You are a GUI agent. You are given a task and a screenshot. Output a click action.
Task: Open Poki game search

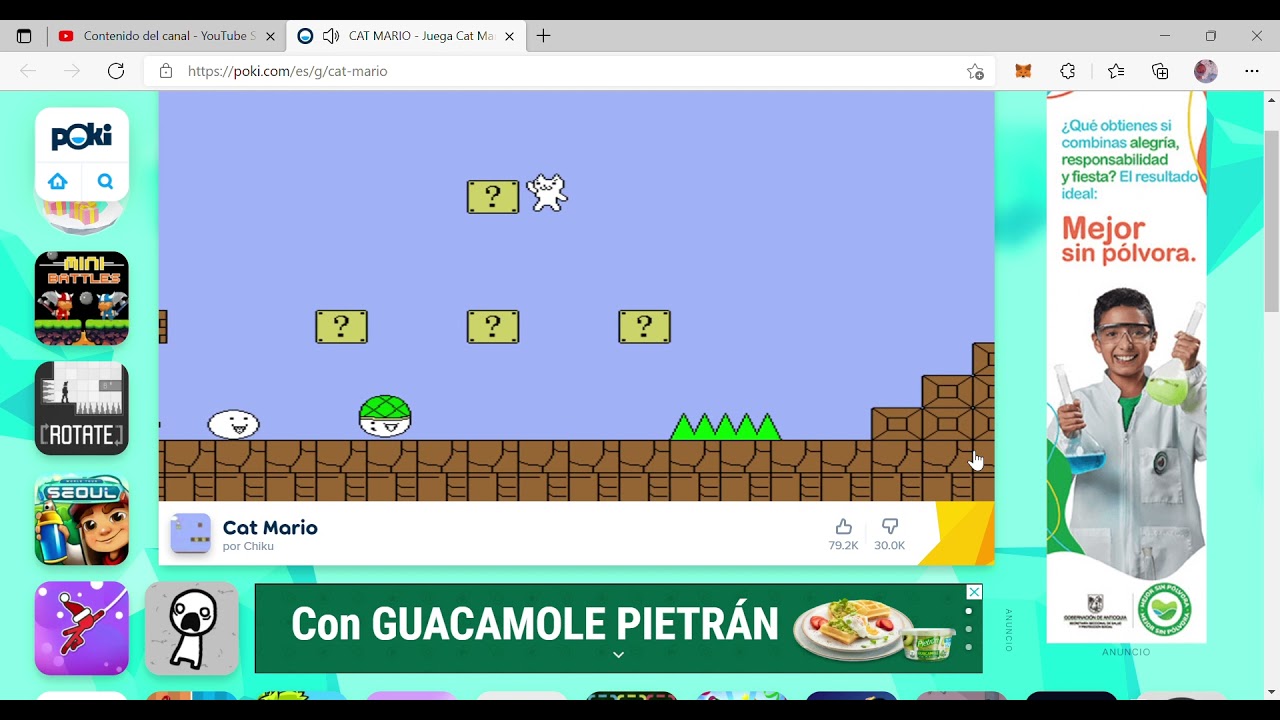(106, 182)
